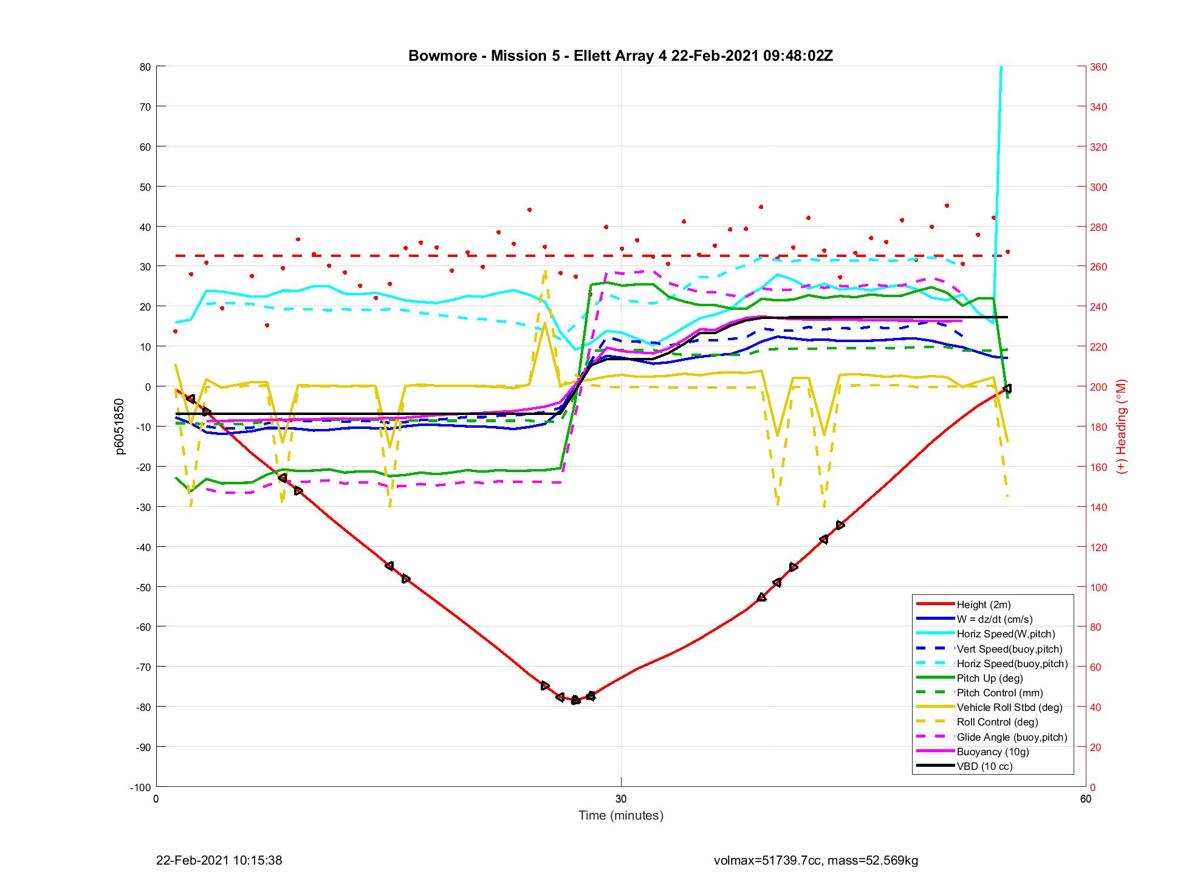Click the black y-axis tick label "10"
This screenshot has height=885, width=1200.
pyautogui.click(x=144, y=347)
